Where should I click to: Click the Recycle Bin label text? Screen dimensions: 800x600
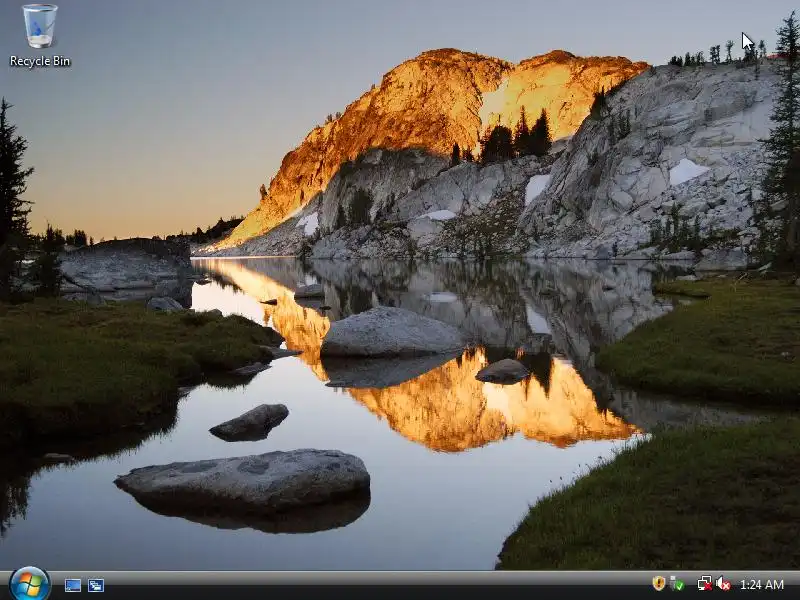tap(40, 61)
